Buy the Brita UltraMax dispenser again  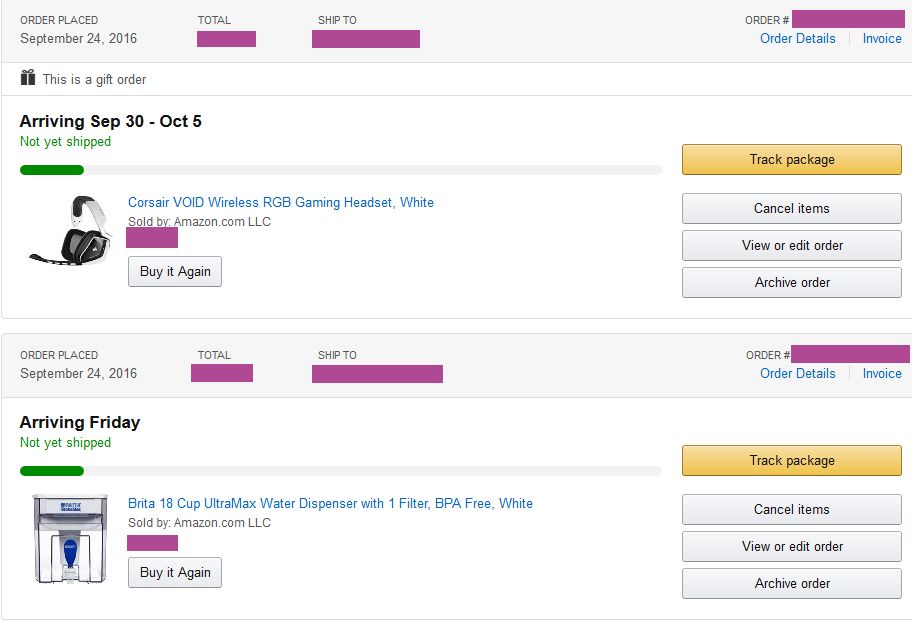click(175, 573)
